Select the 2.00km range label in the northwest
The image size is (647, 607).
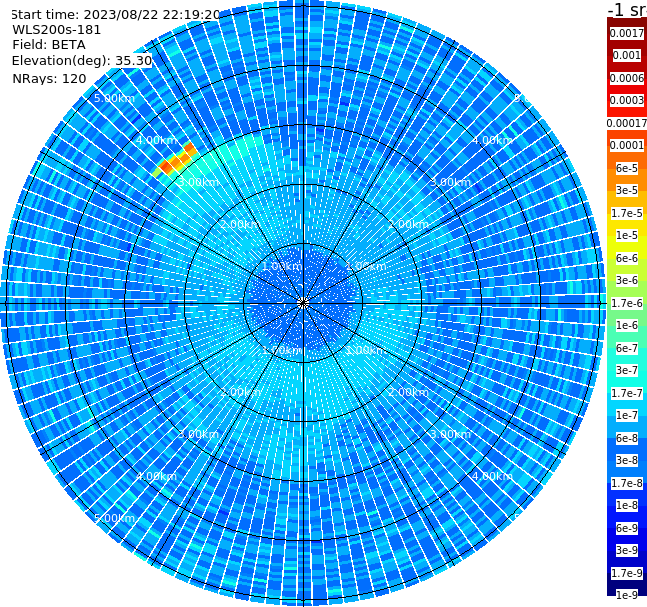click(x=241, y=224)
